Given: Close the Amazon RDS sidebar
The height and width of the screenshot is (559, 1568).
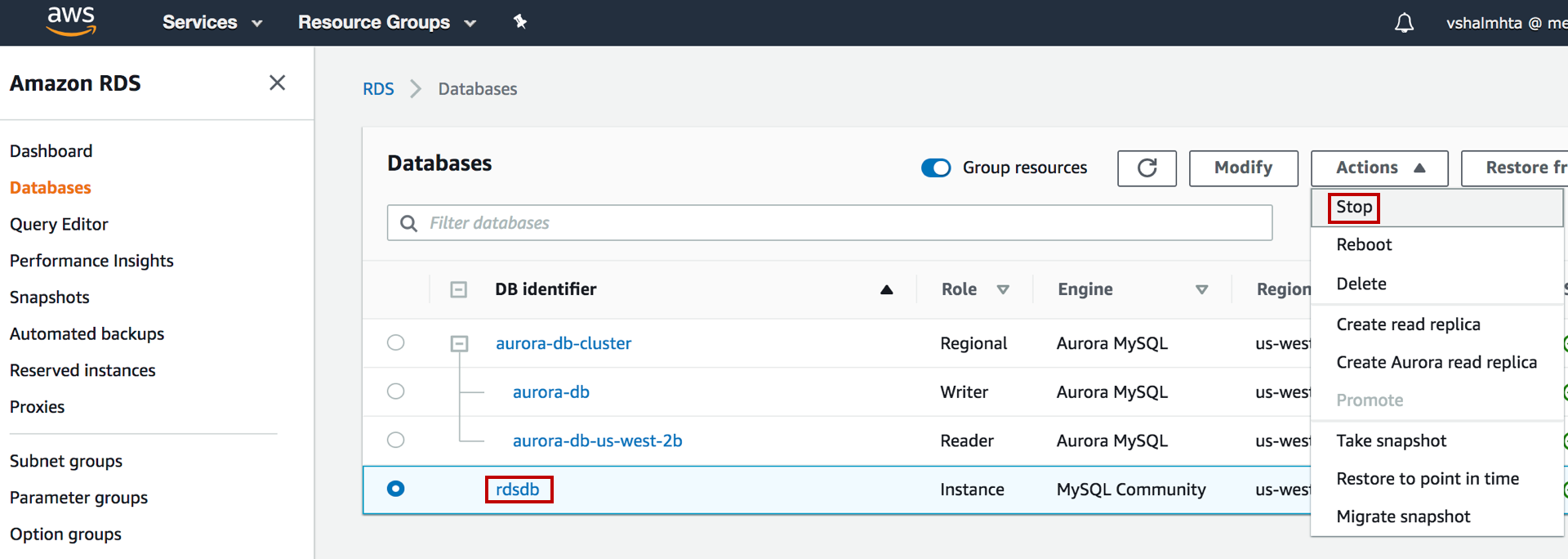Looking at the screenshot, I should [x=277, y=83].
